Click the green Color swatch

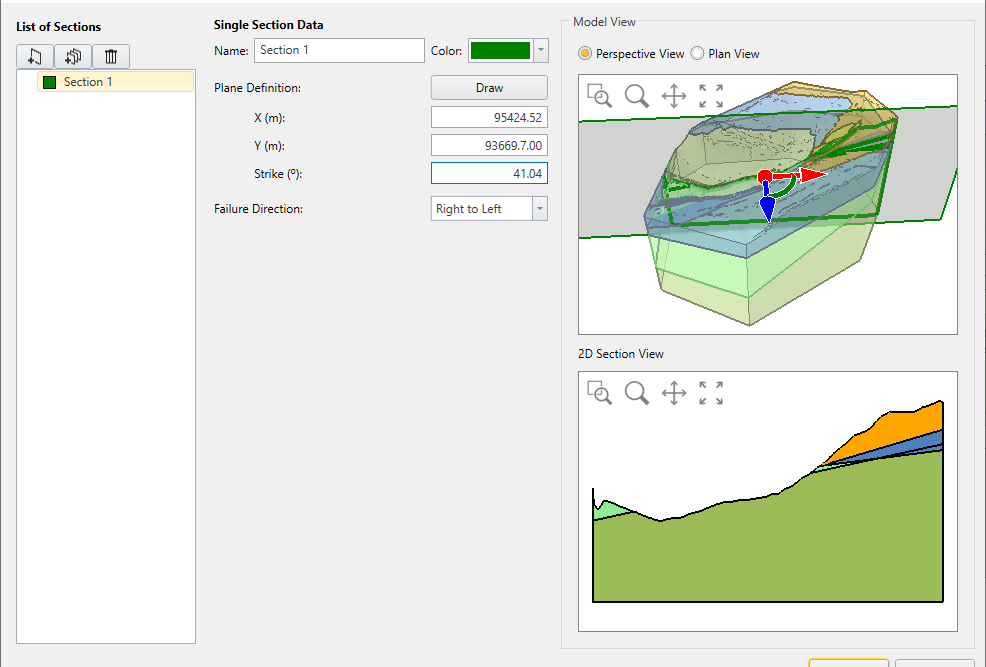point(501,50)
